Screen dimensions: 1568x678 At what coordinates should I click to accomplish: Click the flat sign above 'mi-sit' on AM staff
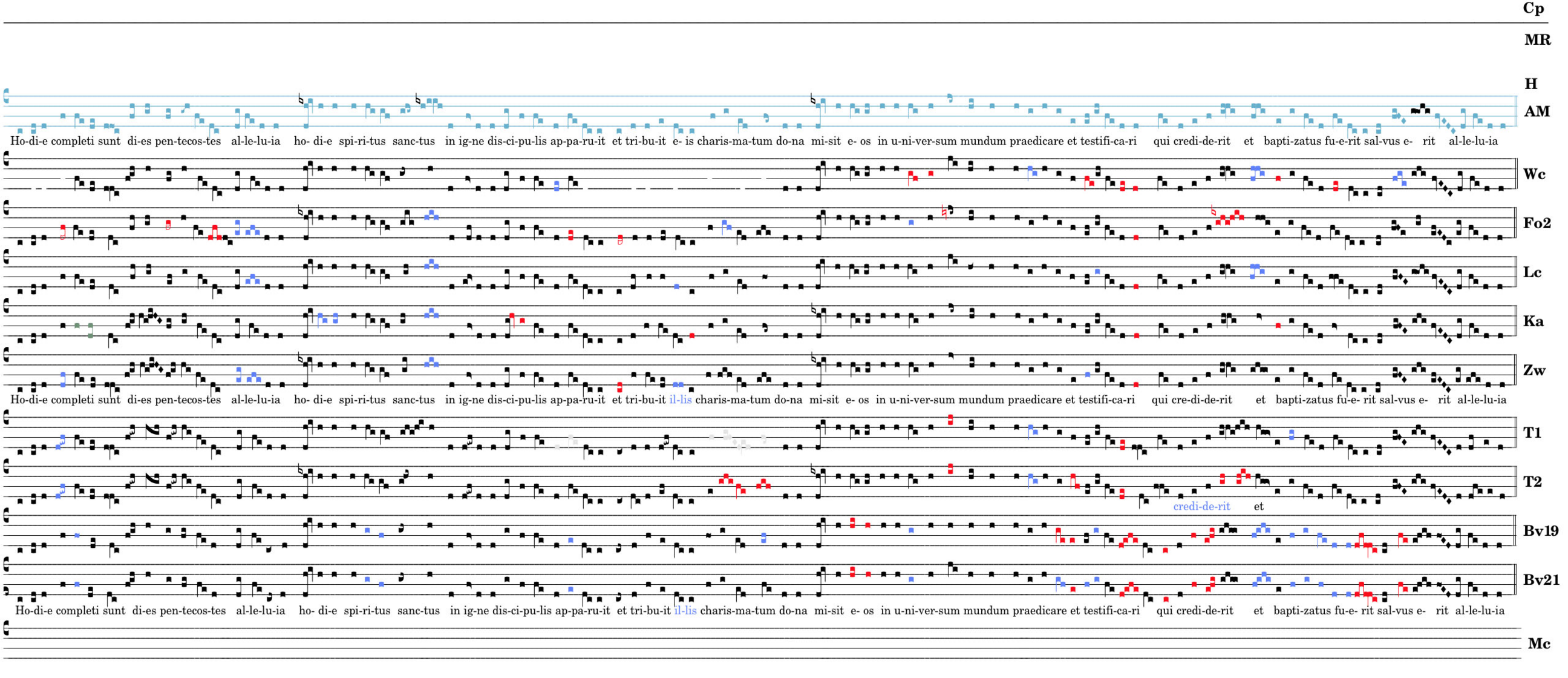[814, 99]
